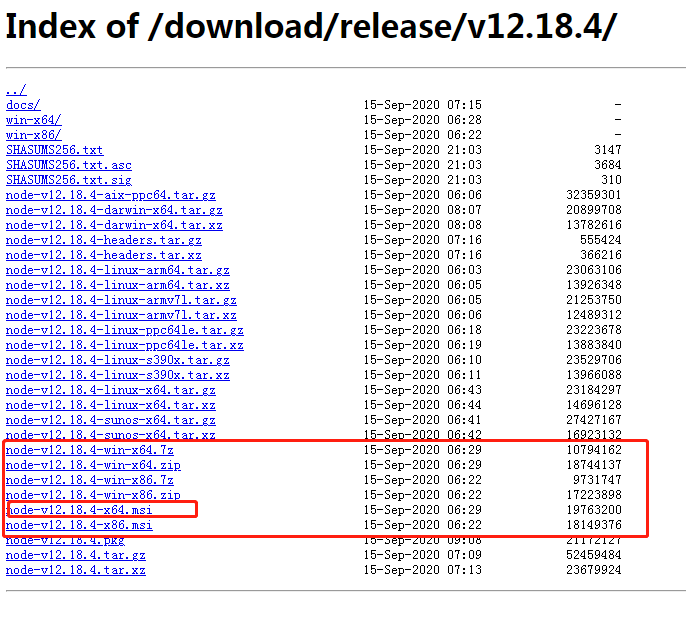Viewport: 686px width, 626px height.
Task: Download node-v12.18.4-linux-arm64.tar.gz
Action: pos(117,270)
